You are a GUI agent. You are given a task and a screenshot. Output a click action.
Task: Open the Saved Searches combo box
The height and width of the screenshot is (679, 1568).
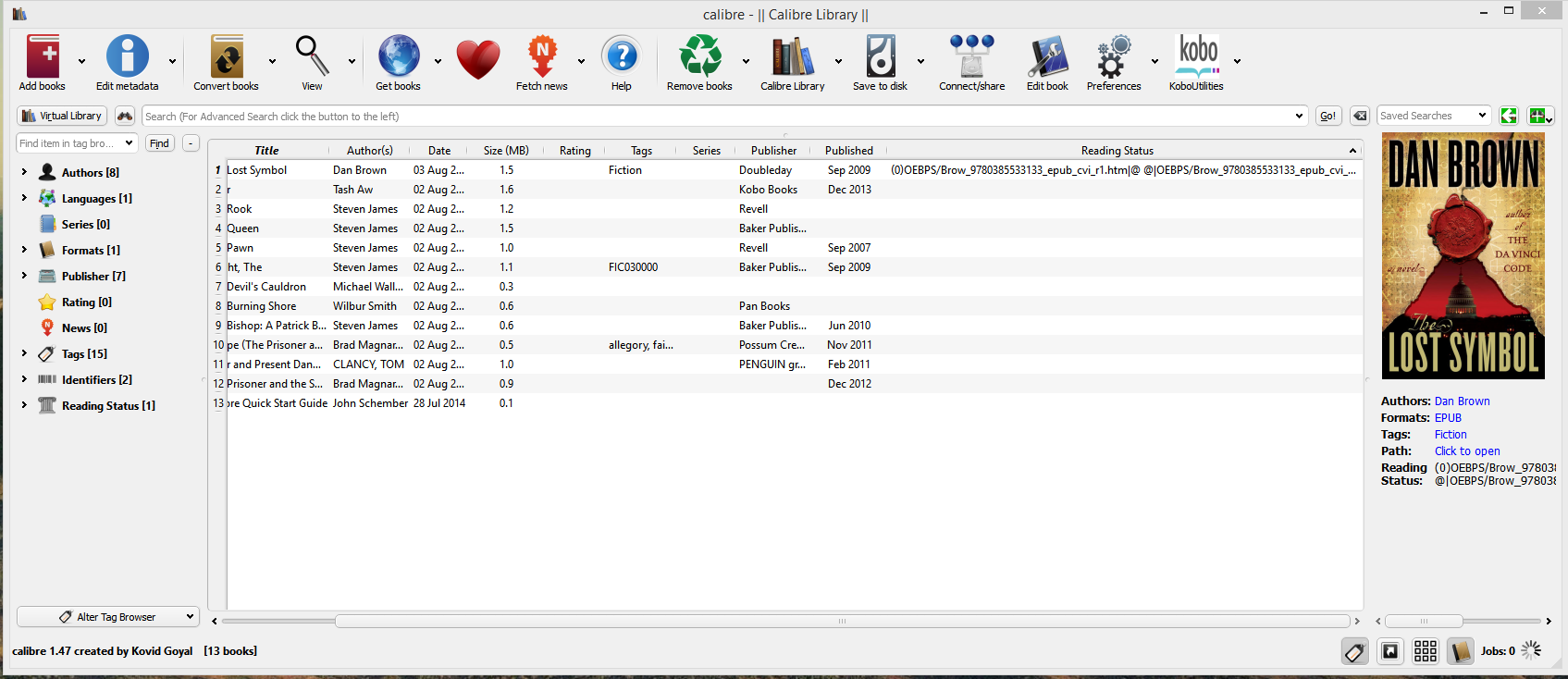(1433, 116)
